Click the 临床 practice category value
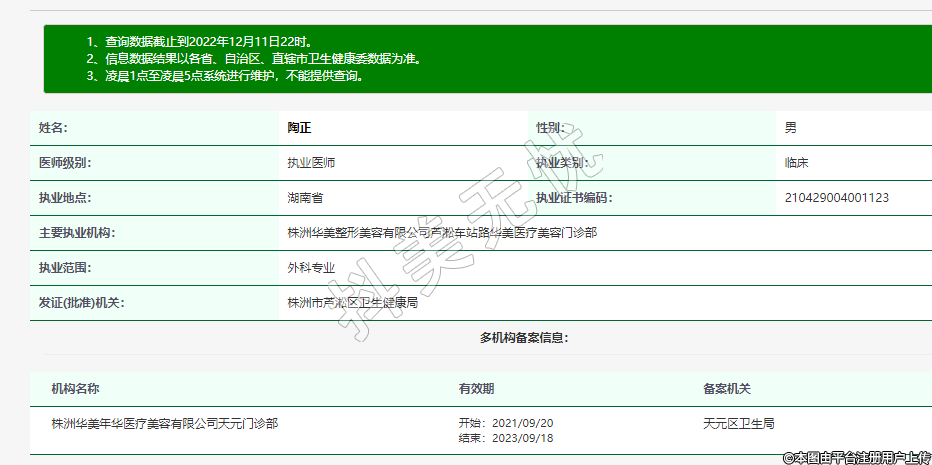932x465 pixels. coord(797,163)
